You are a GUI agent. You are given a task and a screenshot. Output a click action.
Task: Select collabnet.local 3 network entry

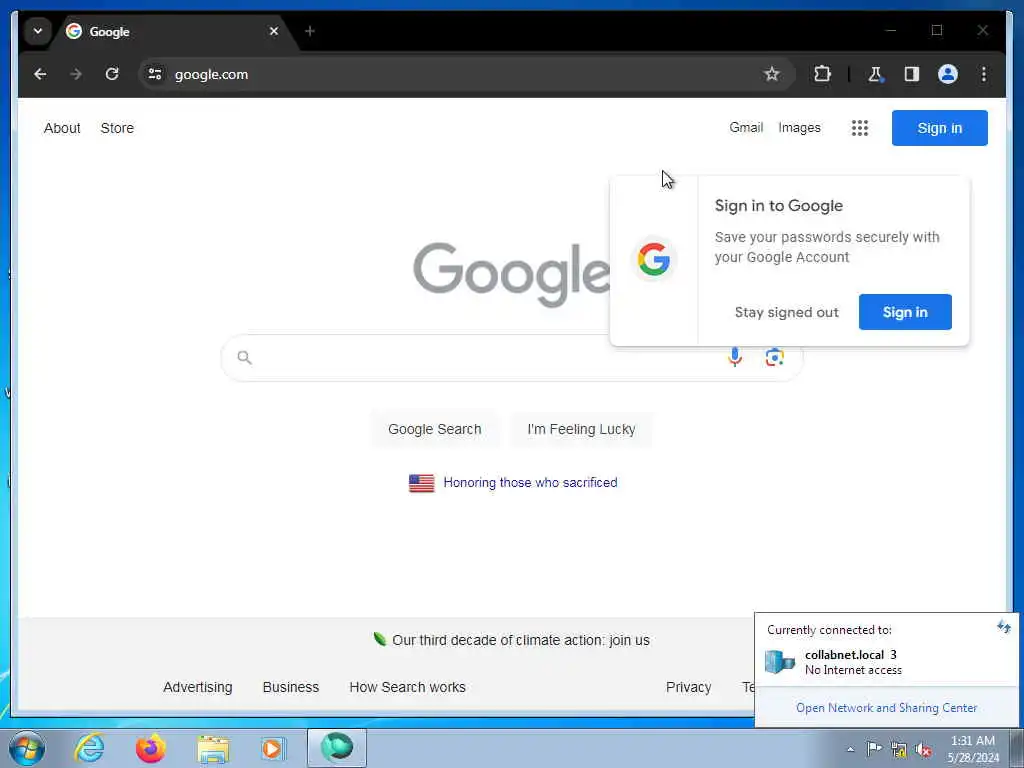pyautogui.click(x=887, y=662)
